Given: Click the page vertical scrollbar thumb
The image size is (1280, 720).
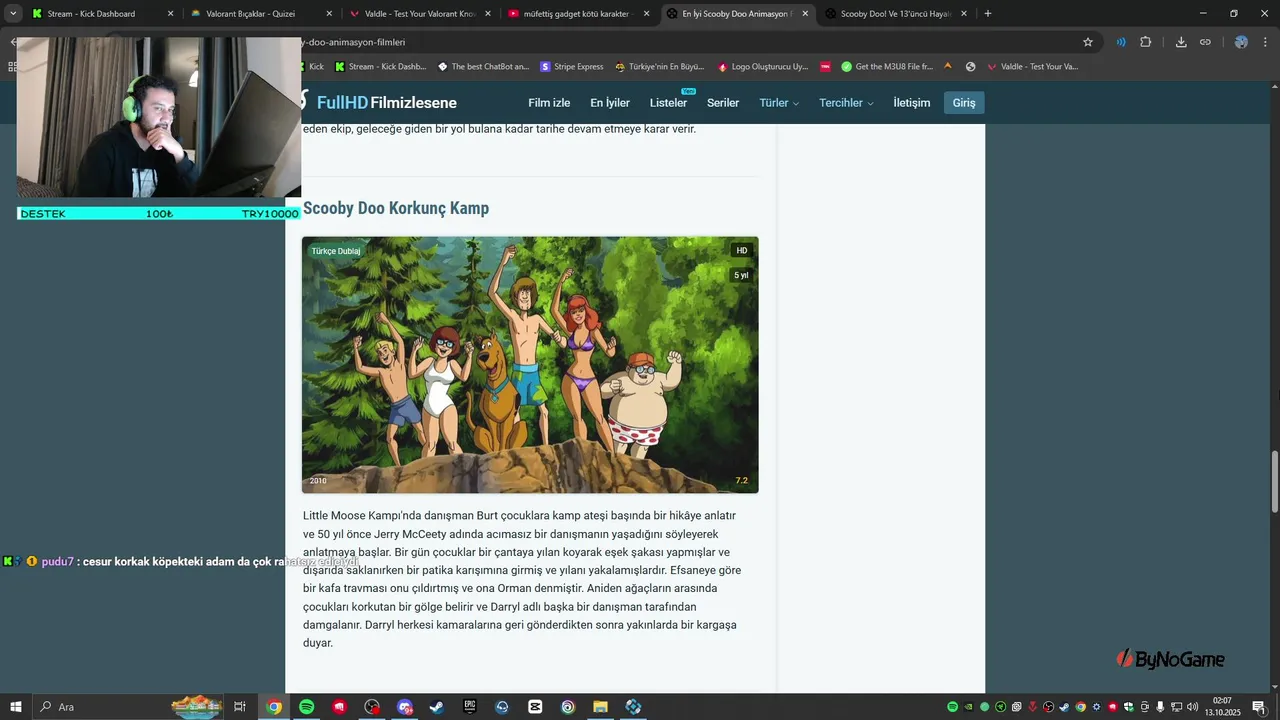Looking at the screenshot, I should pos(1274,480).
